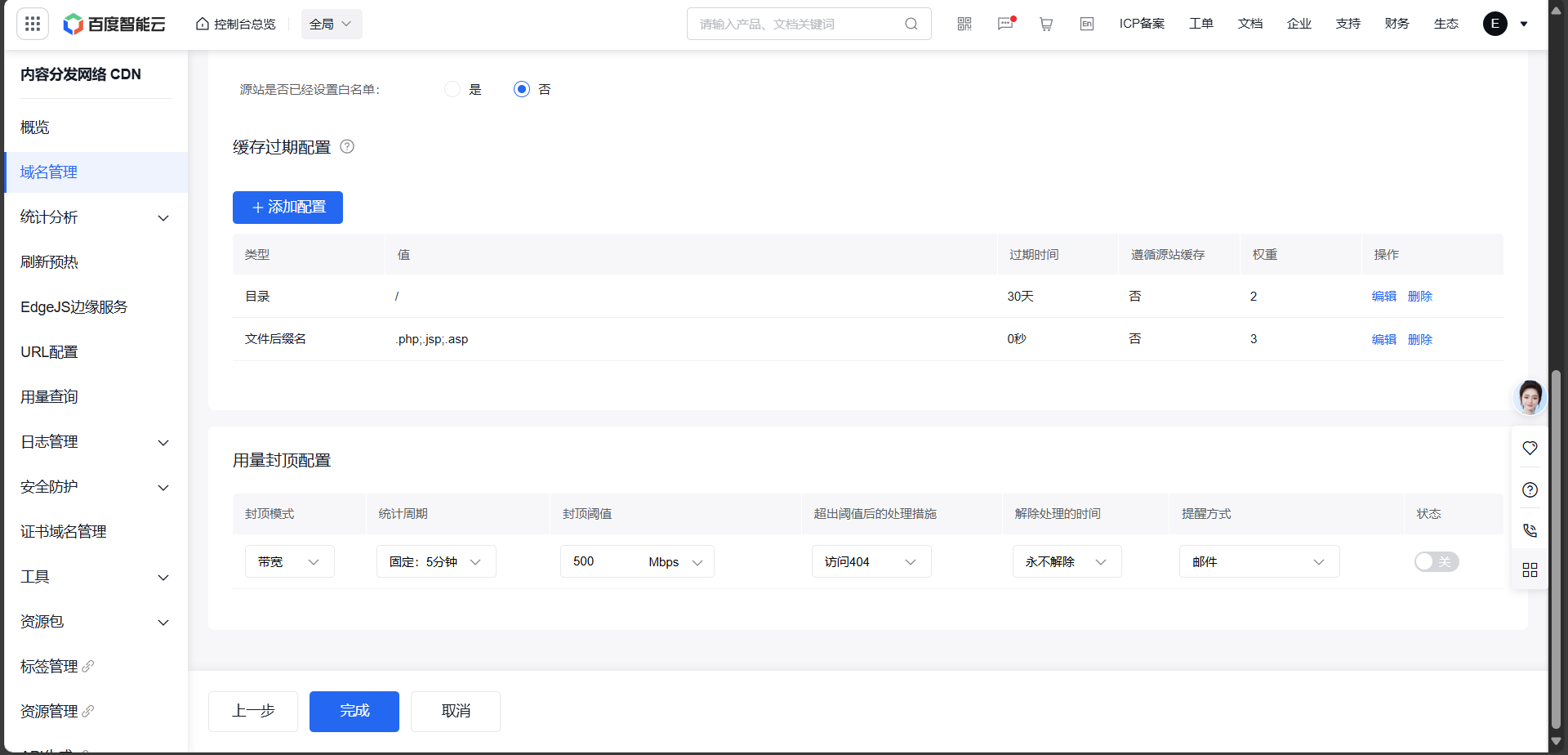Click the 500 threshold input field
The image size is (1568, 755).
(600, 561)
